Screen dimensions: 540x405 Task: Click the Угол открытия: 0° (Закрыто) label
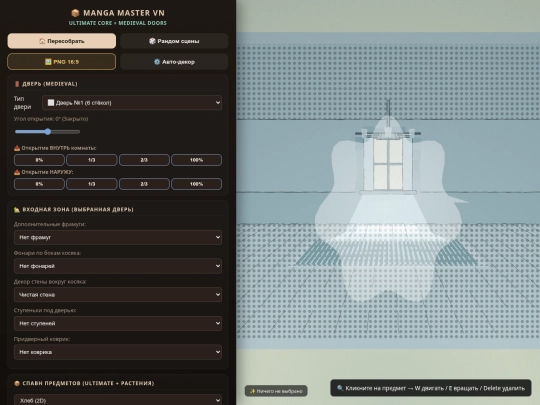pos(51,119)
